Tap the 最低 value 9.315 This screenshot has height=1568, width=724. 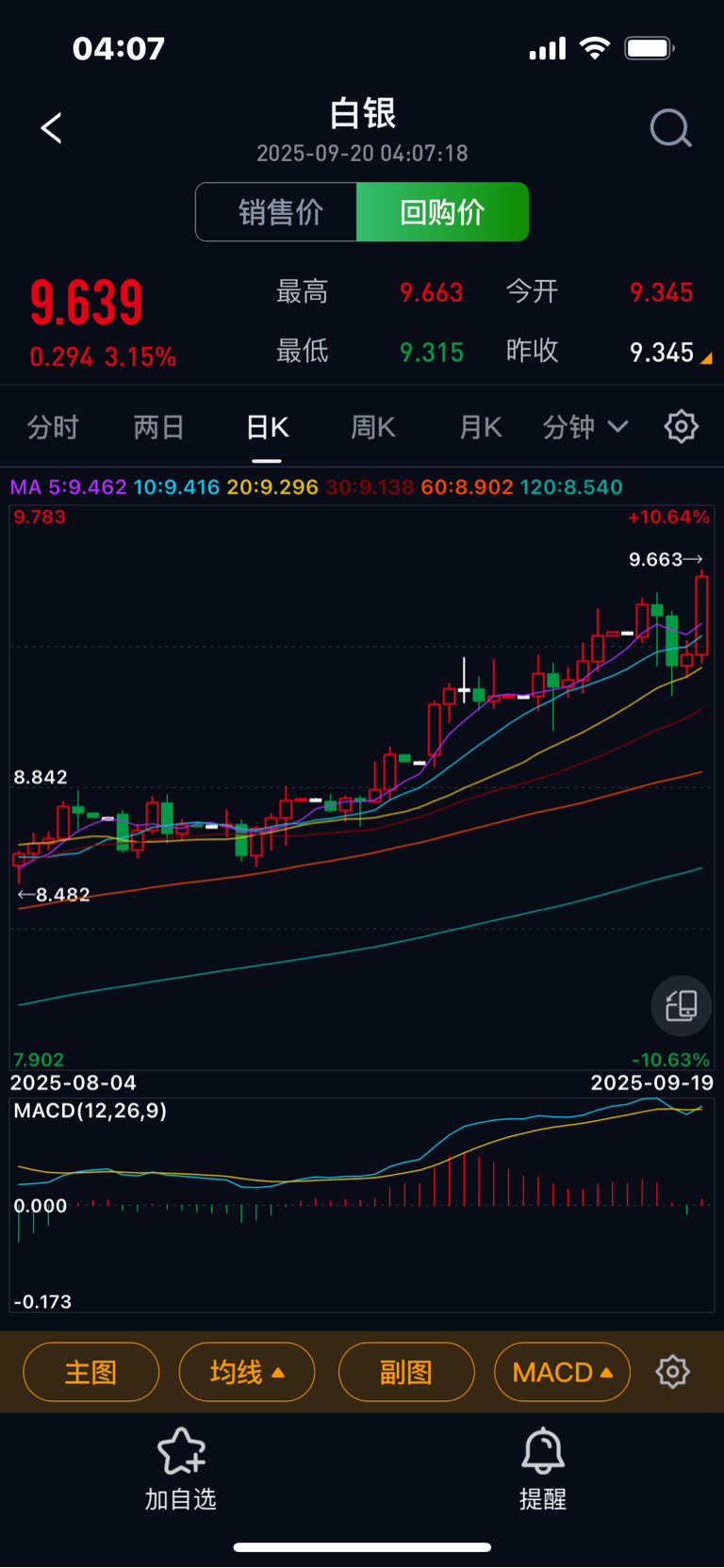click(432, 353)
